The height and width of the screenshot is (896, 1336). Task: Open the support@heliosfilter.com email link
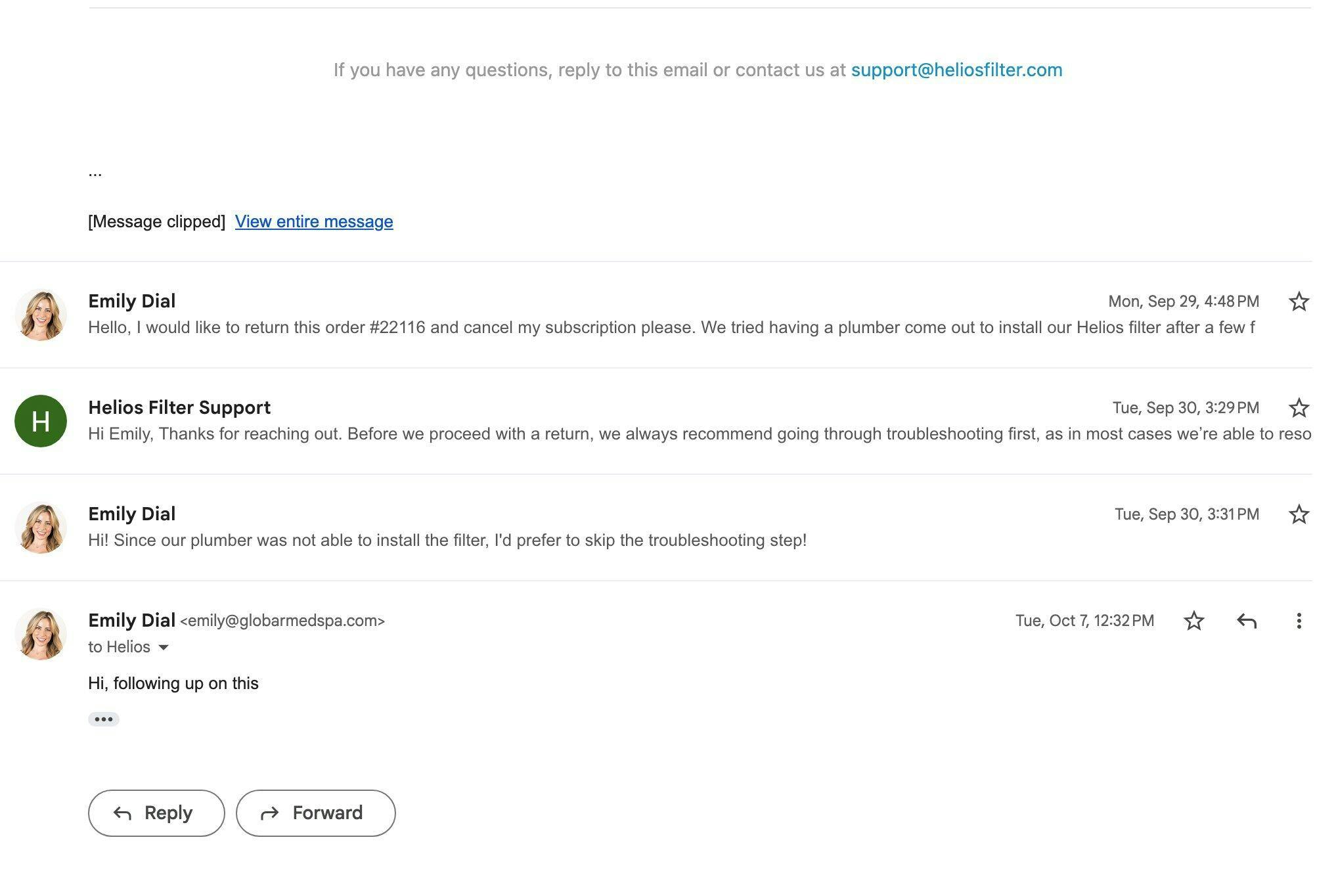(956, 70)
